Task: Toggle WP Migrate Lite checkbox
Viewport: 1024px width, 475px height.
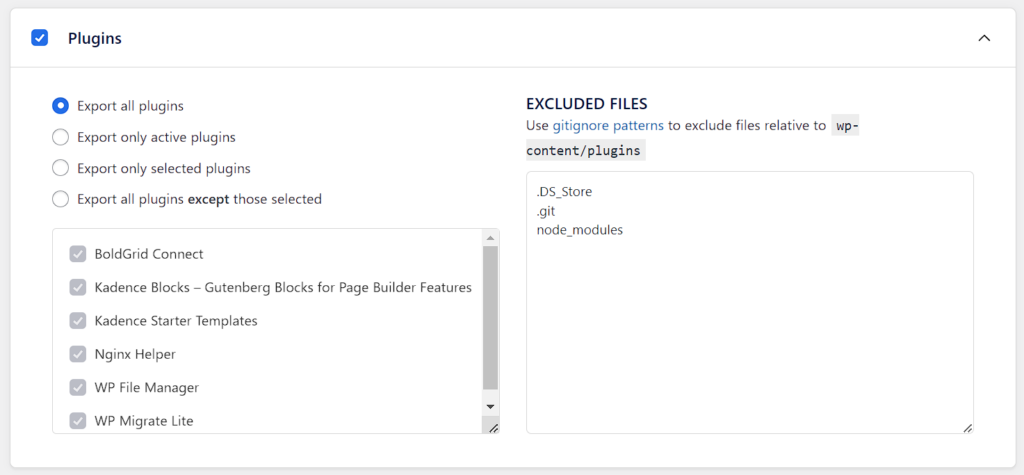Action: [x=78, y=421]
